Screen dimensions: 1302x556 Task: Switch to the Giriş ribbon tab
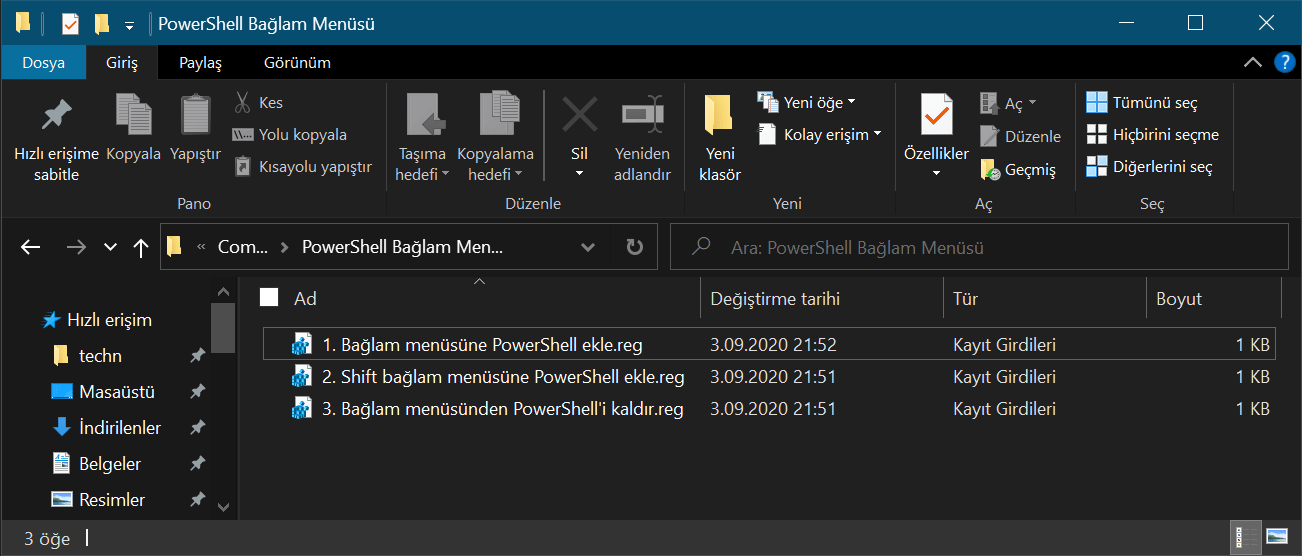coord(122,62)
